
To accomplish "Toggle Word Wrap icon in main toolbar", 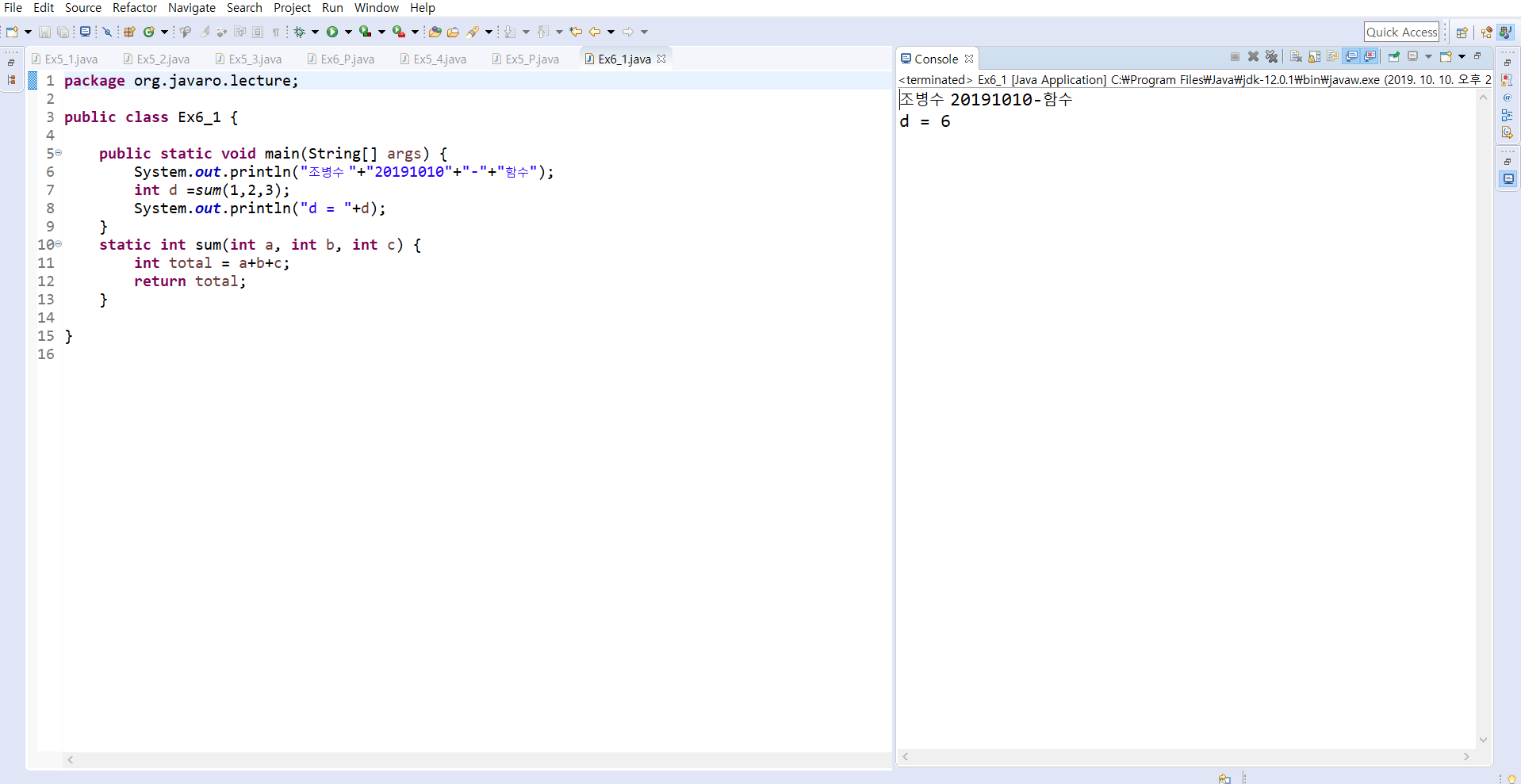I will (x=239, y=32).
